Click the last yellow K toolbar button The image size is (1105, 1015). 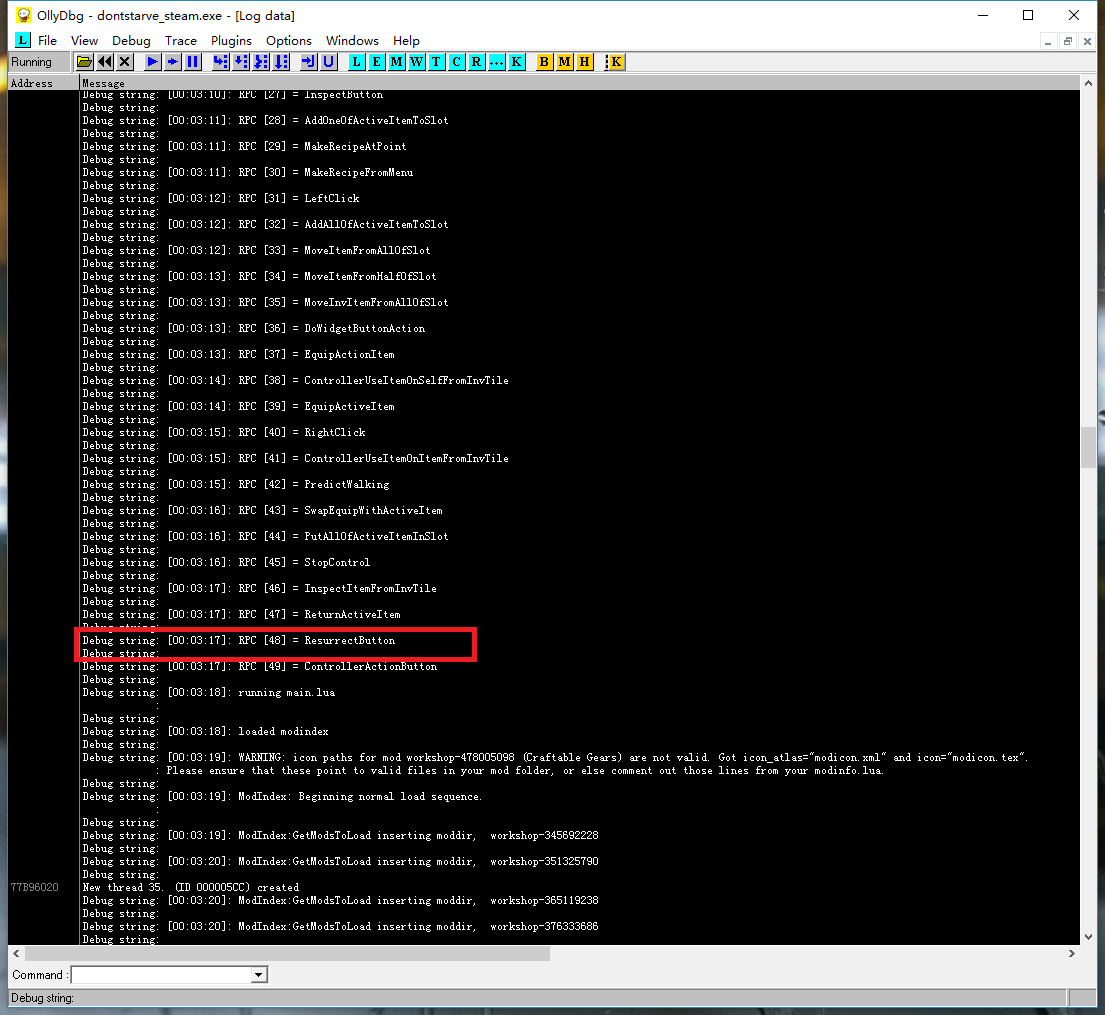click(615, 62)
